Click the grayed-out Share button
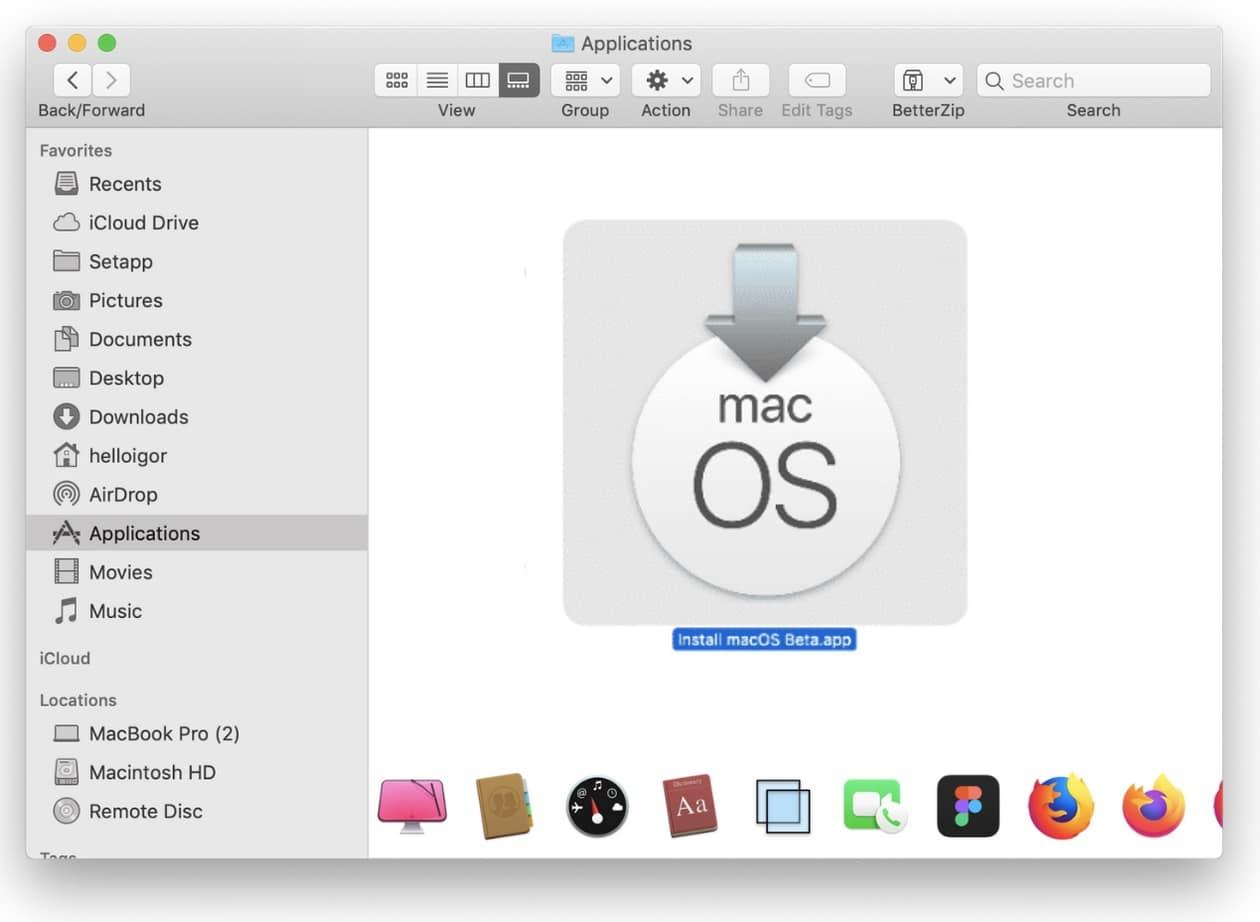 [740, 80]
